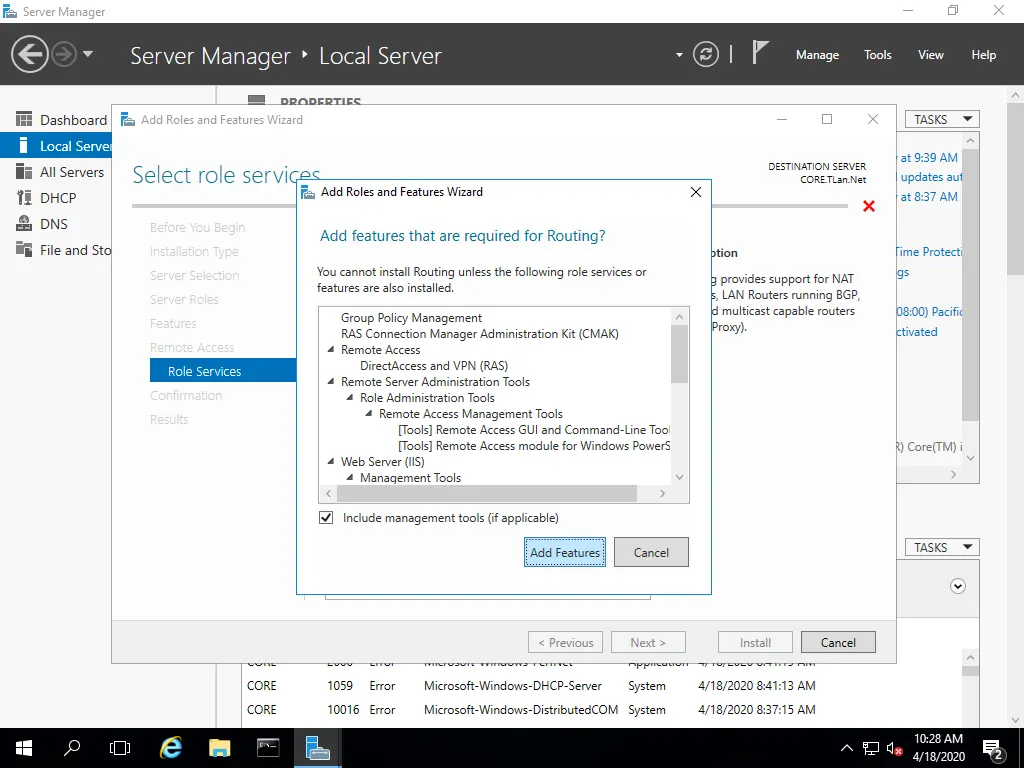Click RAS Connection Manager Administration Kit entry

479,334
